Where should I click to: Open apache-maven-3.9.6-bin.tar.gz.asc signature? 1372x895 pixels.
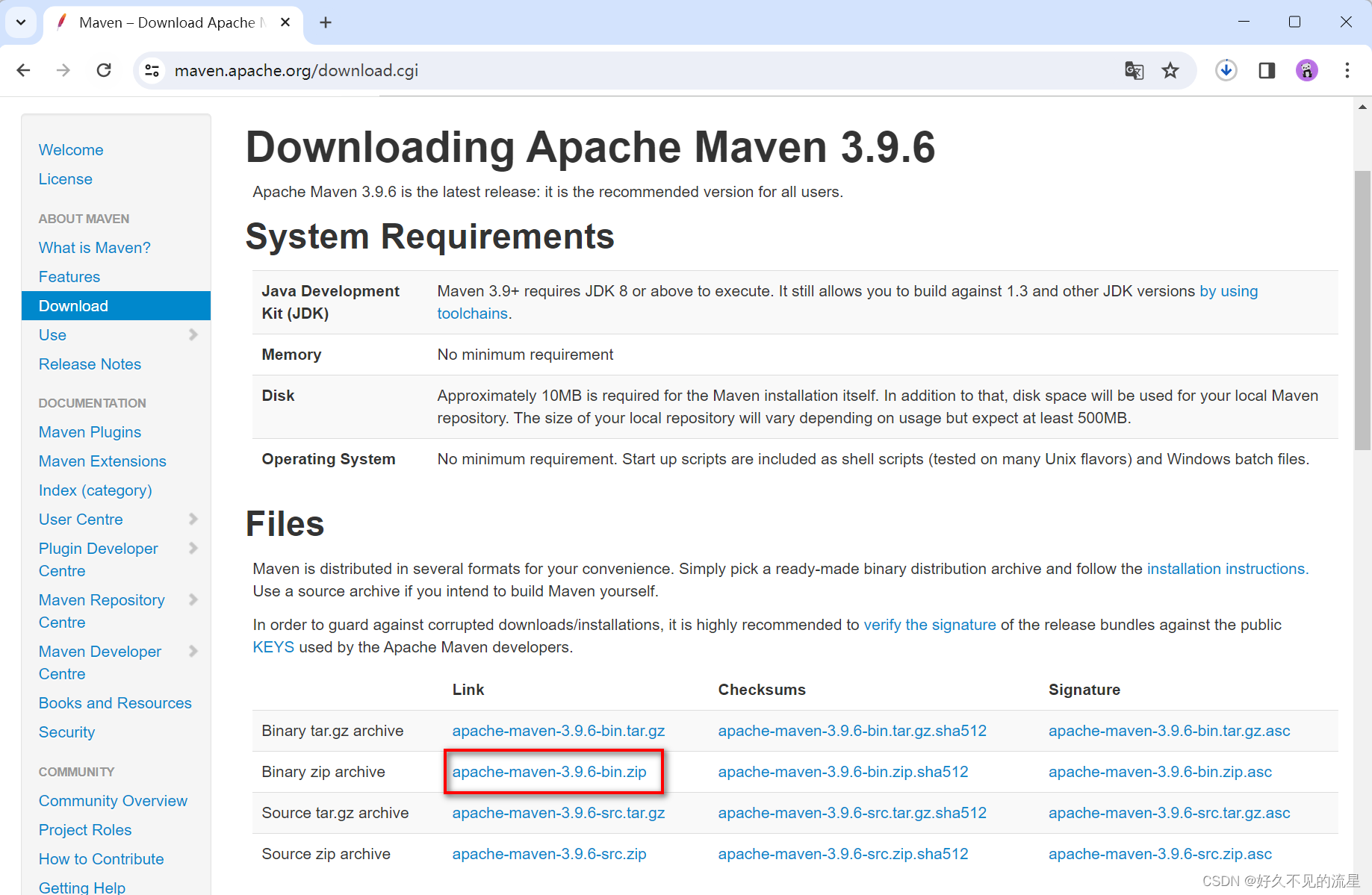pyautogui.click(x=1170, y=731)
